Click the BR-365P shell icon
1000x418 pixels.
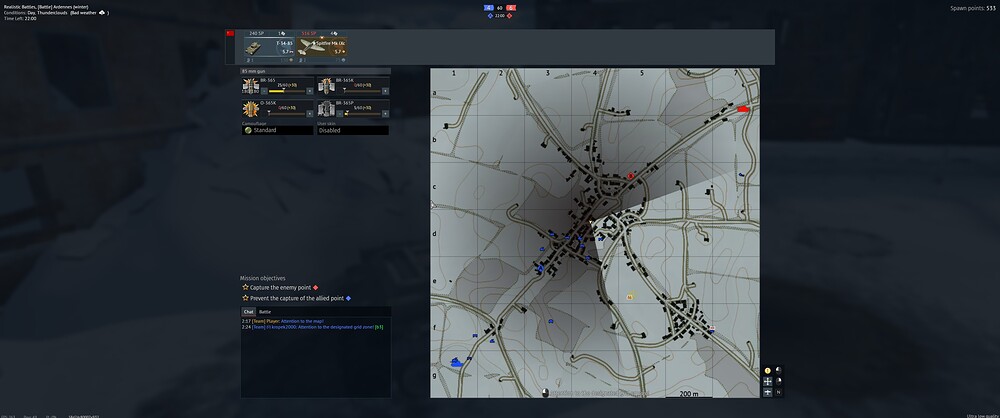tap(326, 110)
